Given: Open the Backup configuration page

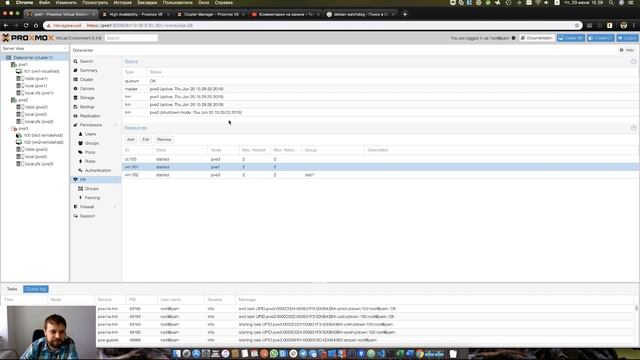Looking at the screenshot, I should pyautogui.click(x=87, y=107).
